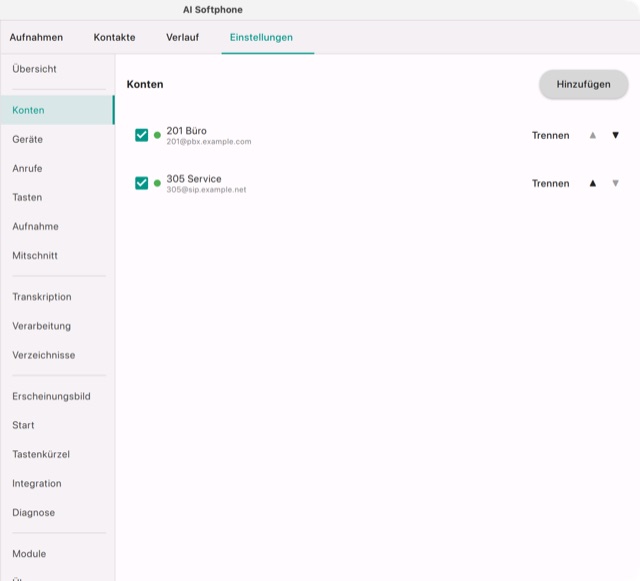Click the greyed down arrow for 305 Service
Image resolution: width=640 pixels, height=581 pixels.
(615, 183)
